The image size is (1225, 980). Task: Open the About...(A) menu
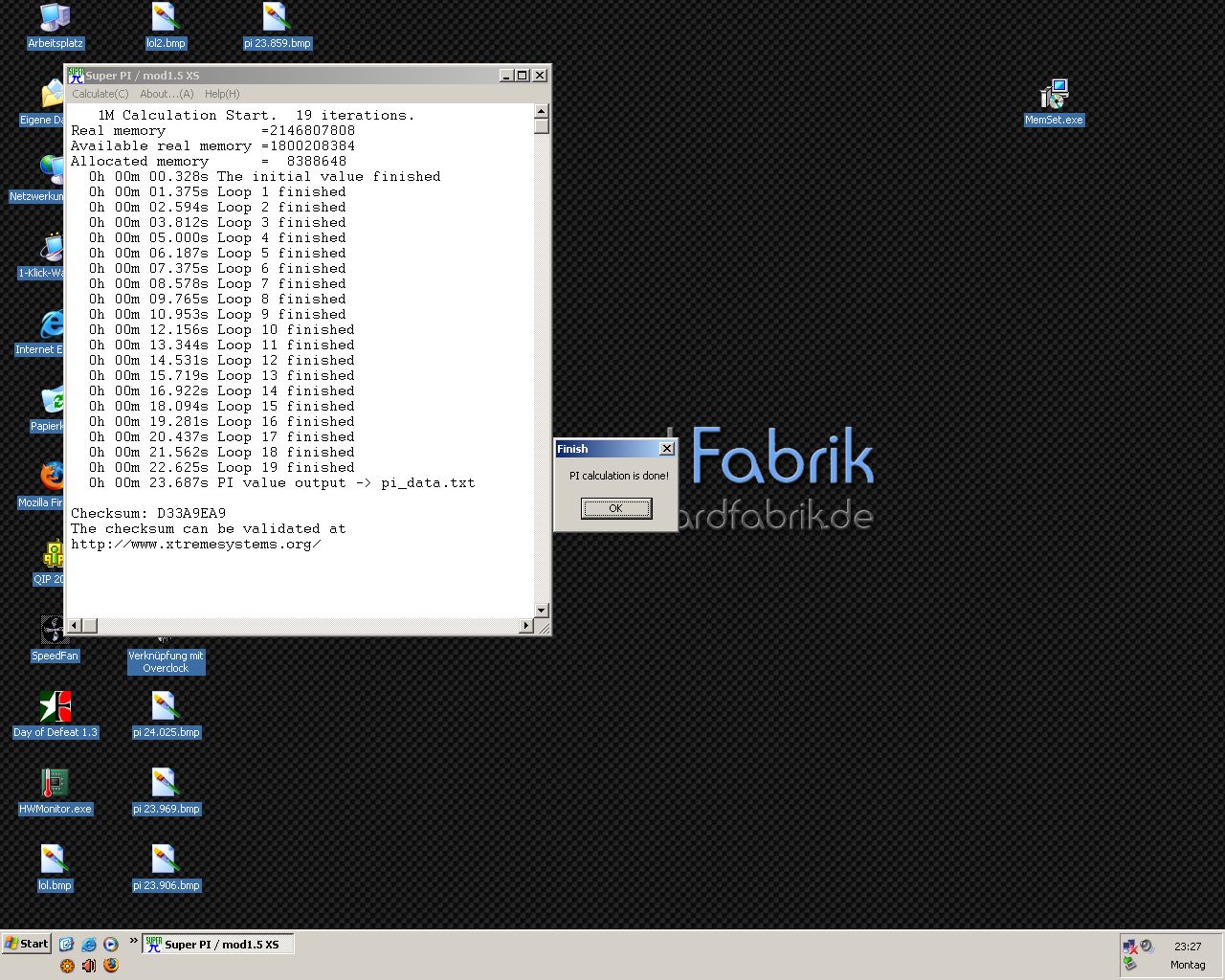click(x=167, y=94)
